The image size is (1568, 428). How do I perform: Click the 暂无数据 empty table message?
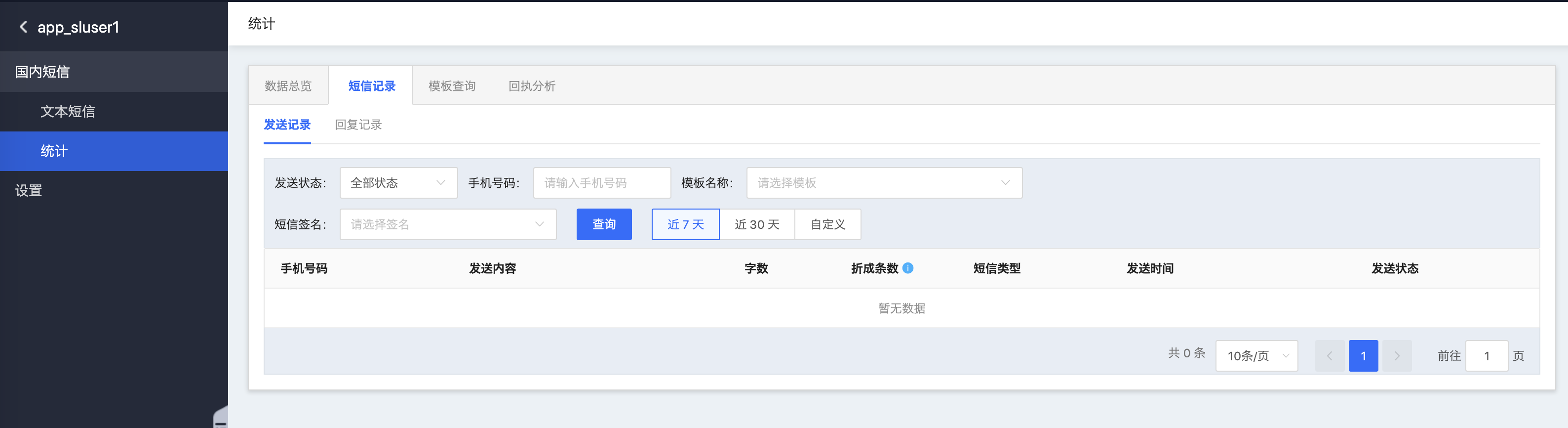point(902,308)
